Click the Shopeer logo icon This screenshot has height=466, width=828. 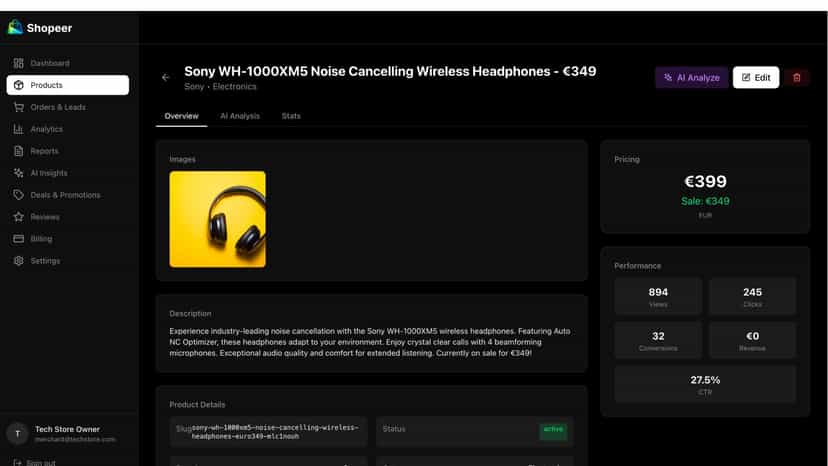[x=15, y=27]
